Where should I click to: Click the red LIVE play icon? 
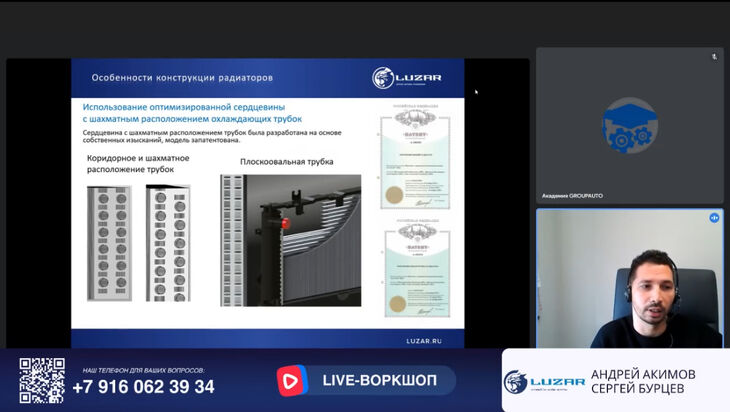(x=292, y=380)
